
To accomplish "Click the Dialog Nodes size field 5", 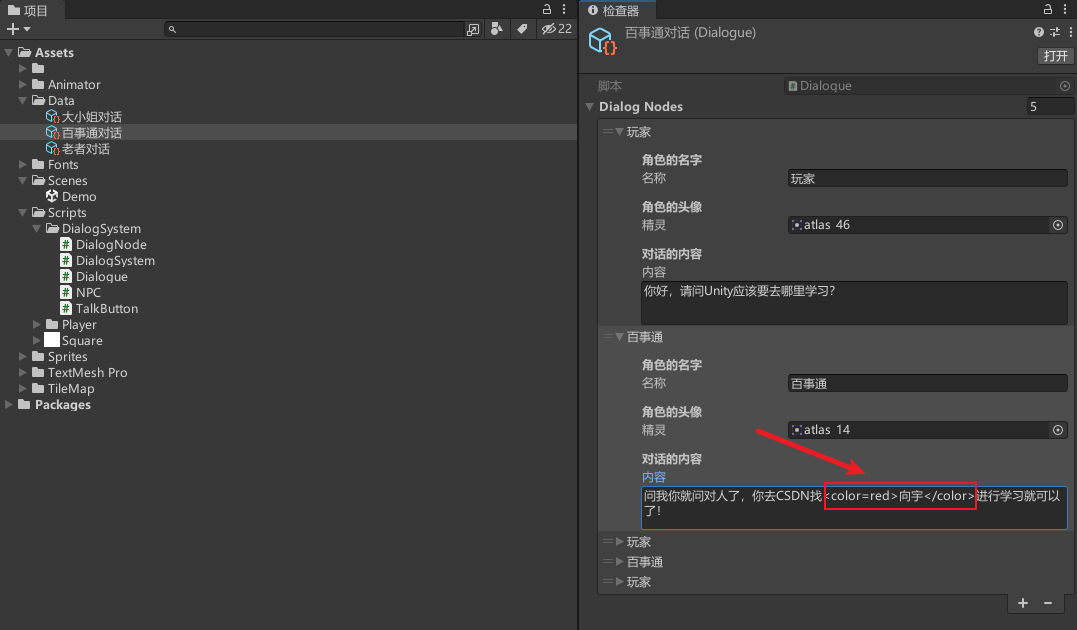I will pos(1050,106).
